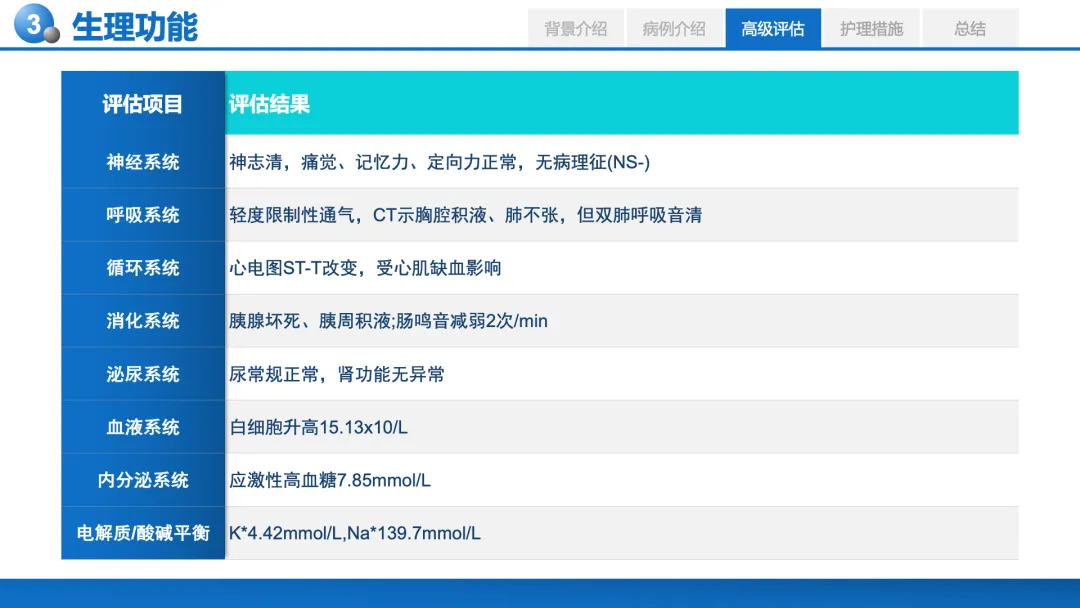Select the text 尿常规正常，肾功能无异常
This screenshot has height=608, width=1080.
(x=337, y=375)
